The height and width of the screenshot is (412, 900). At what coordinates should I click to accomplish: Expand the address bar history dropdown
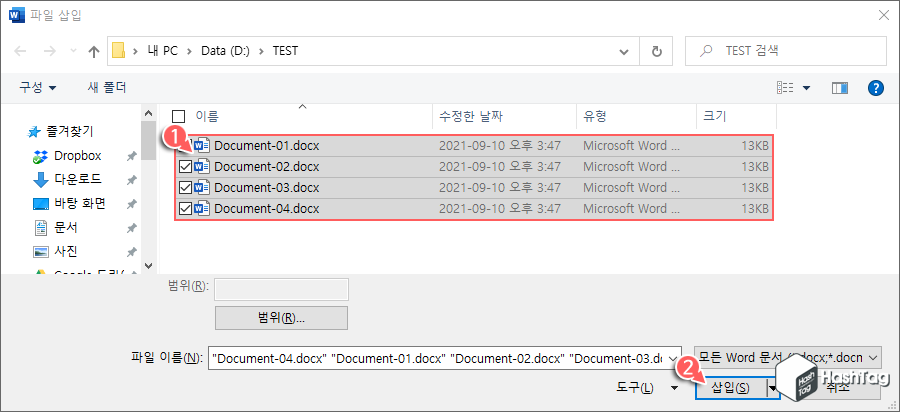coord(624,51)
